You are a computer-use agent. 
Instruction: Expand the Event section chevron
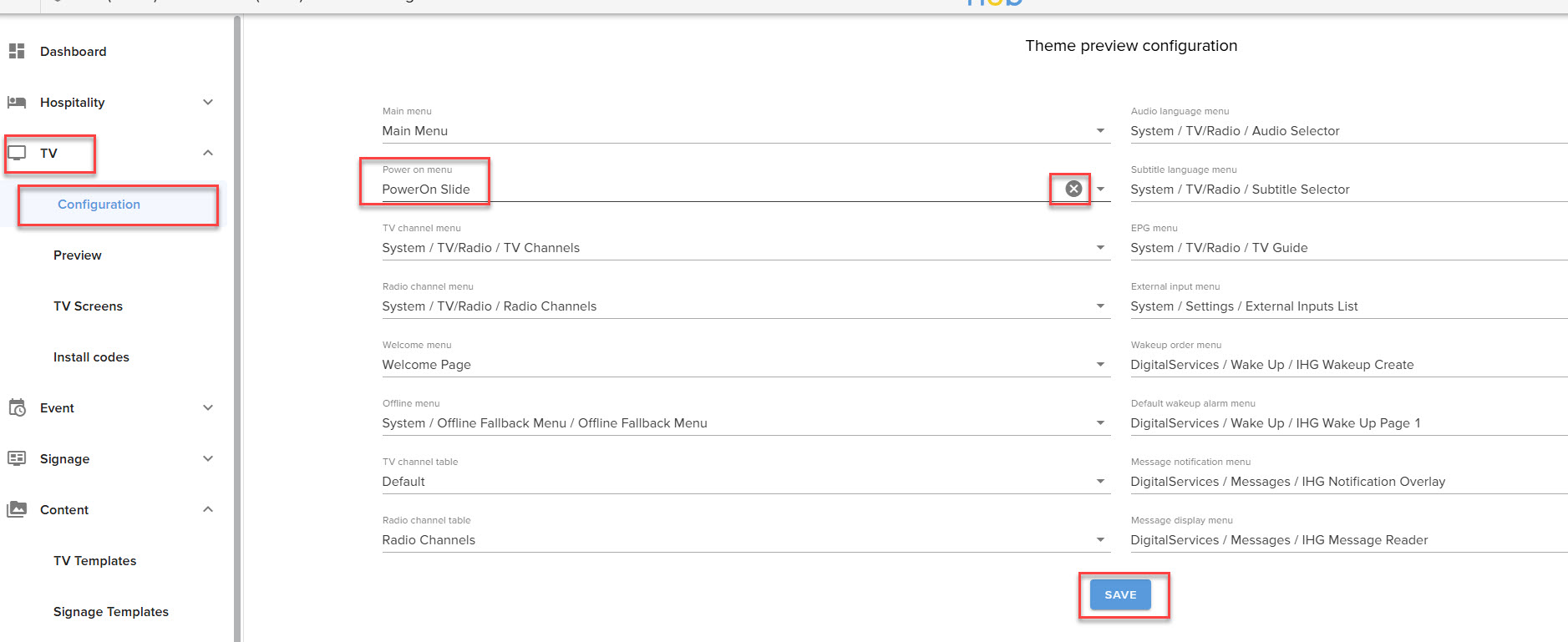point(208,407)
